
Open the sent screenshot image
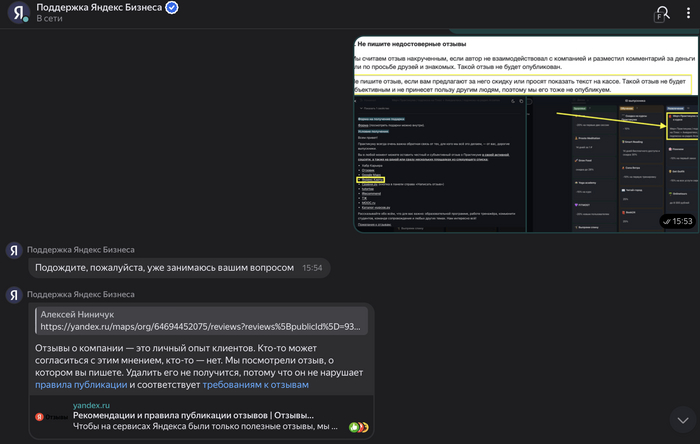click(x=526, y=135)
